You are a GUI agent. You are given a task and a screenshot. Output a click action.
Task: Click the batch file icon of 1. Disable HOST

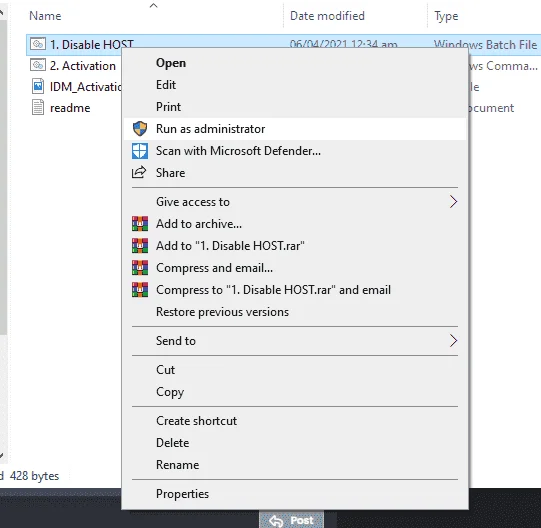pos(38,44)
